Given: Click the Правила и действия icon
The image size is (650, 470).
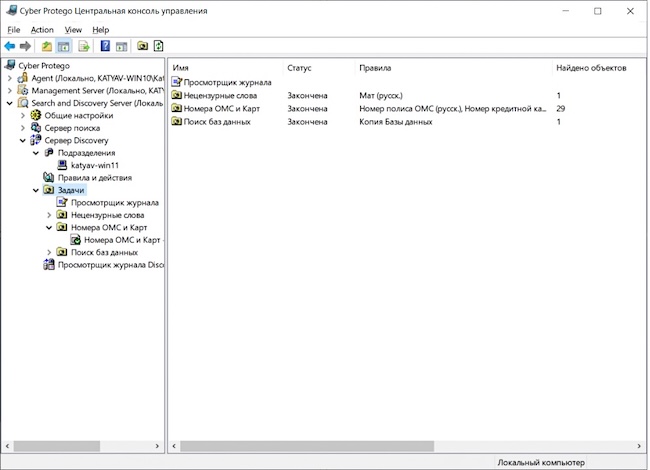Looking at the screenshot, I should pos(49,177).
